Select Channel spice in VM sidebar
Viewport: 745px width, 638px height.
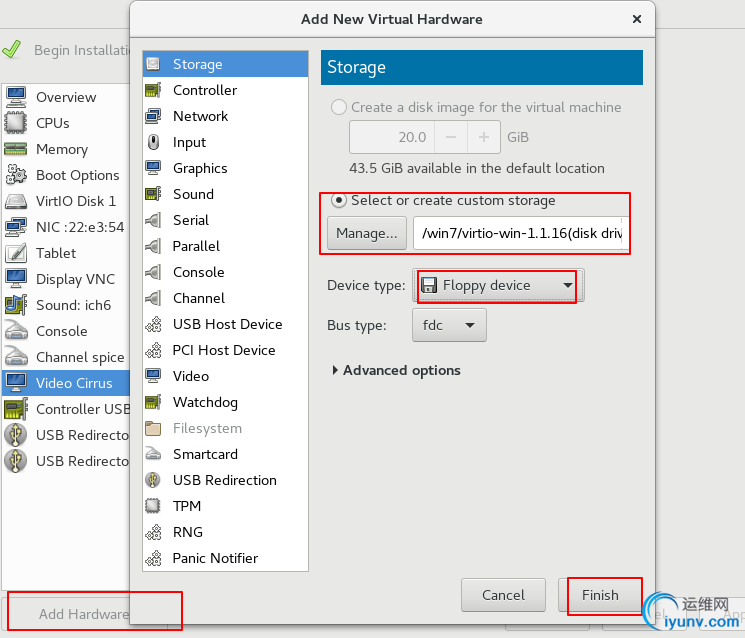(66, 357)
